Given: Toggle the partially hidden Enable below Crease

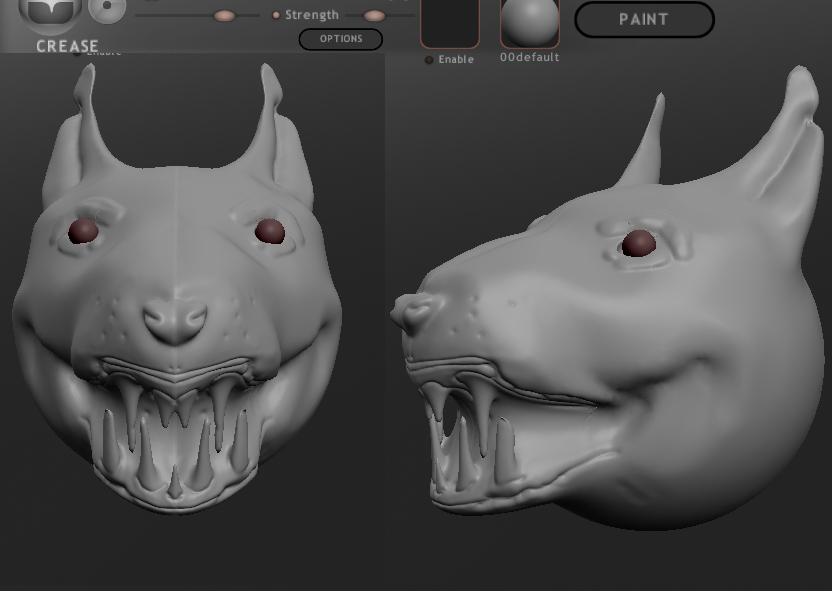Looking at the screenshot, I should pyautogui.click(x=78, y=52).
